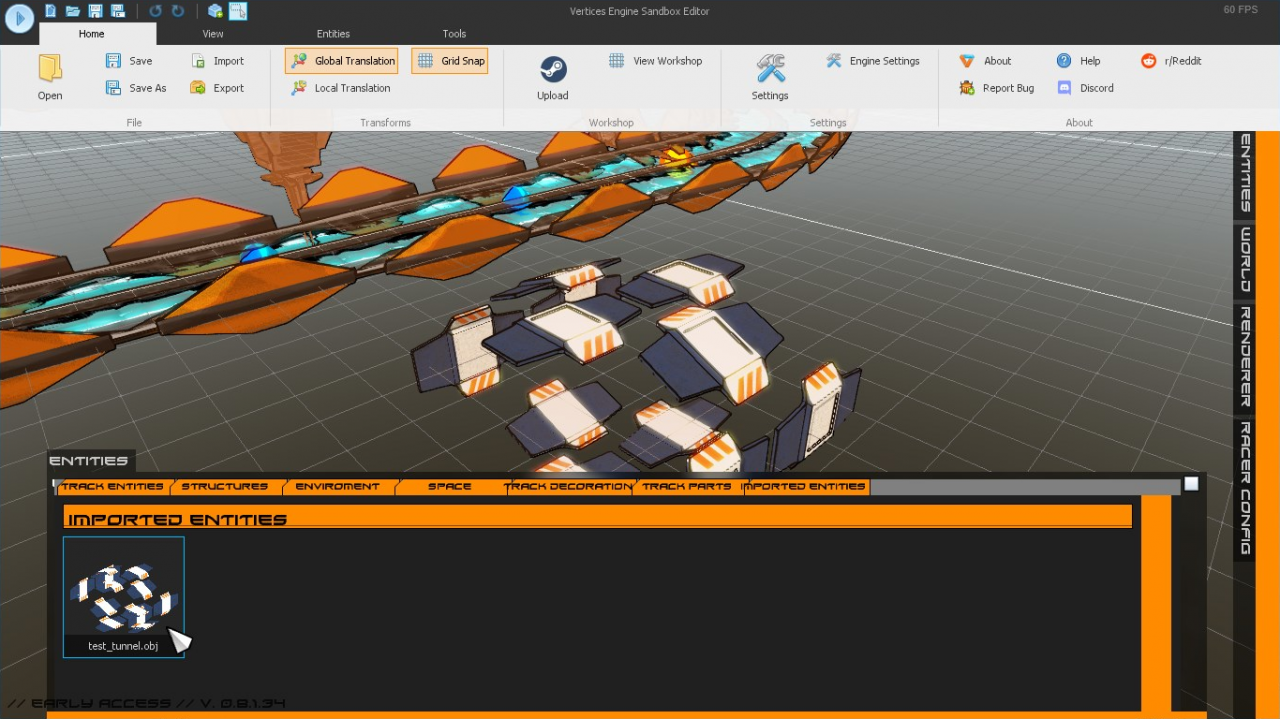This screenshot has height=719, width=1280.
Task: Click the new file icon in quick toolbar
Action: (51, 11)
